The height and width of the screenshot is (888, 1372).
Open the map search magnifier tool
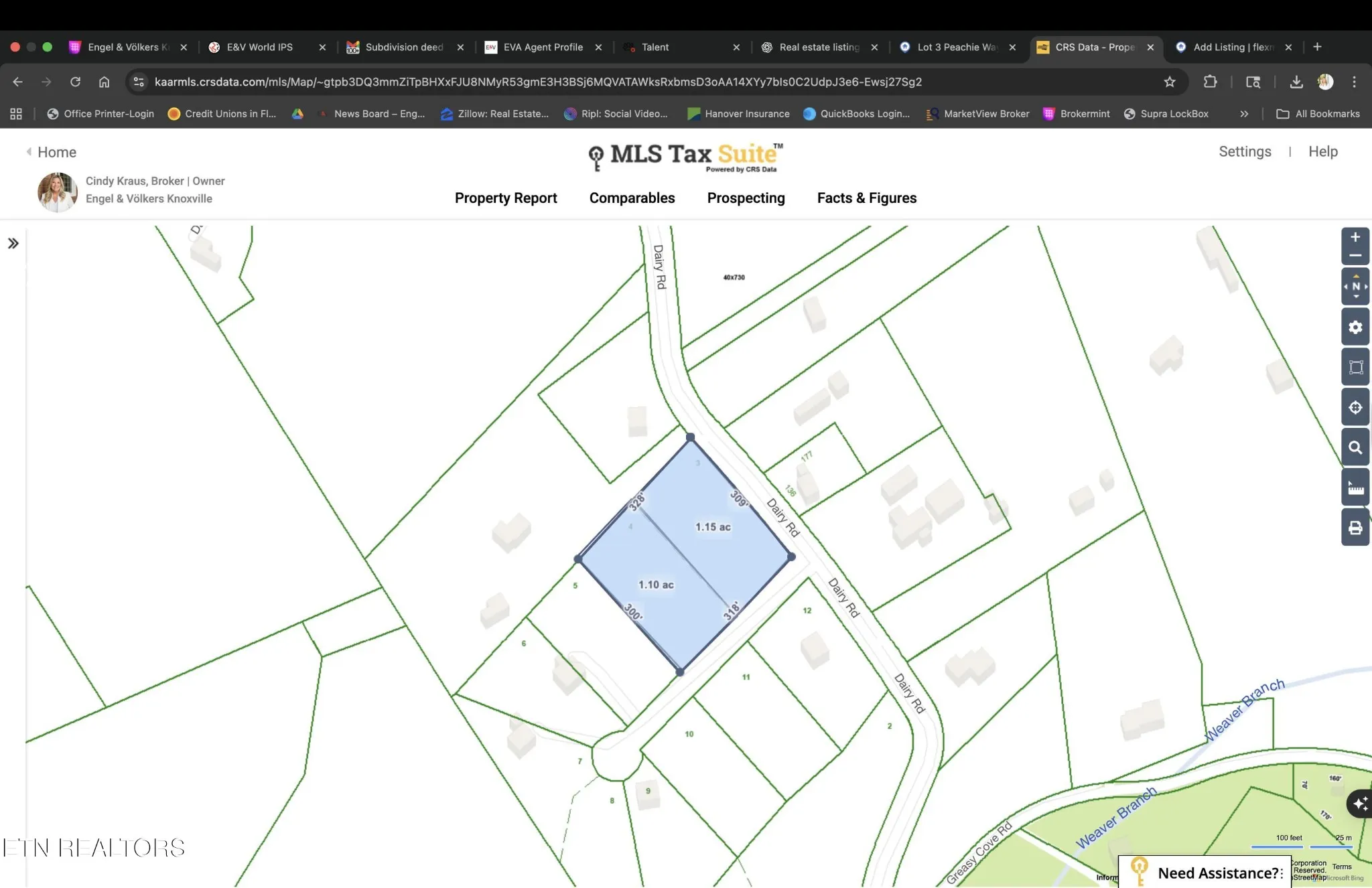click(x=1355, y=447)
